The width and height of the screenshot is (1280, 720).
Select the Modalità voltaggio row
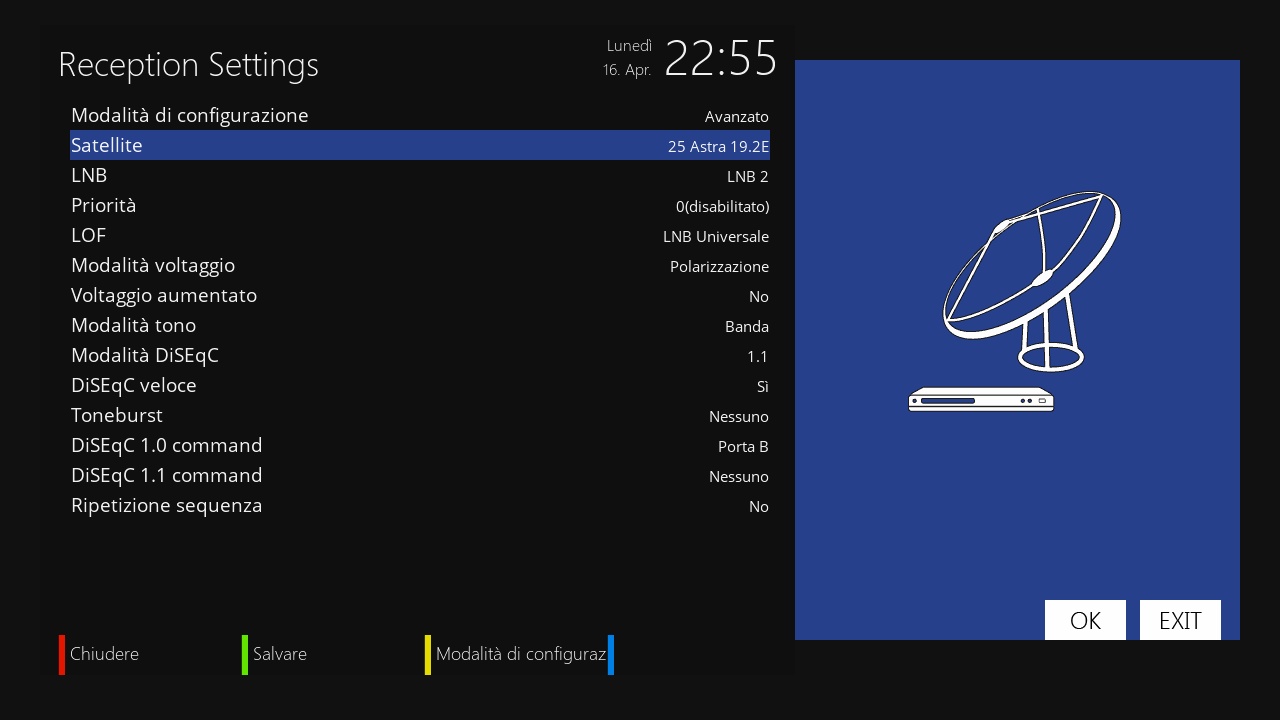click(x=420, y=265)
